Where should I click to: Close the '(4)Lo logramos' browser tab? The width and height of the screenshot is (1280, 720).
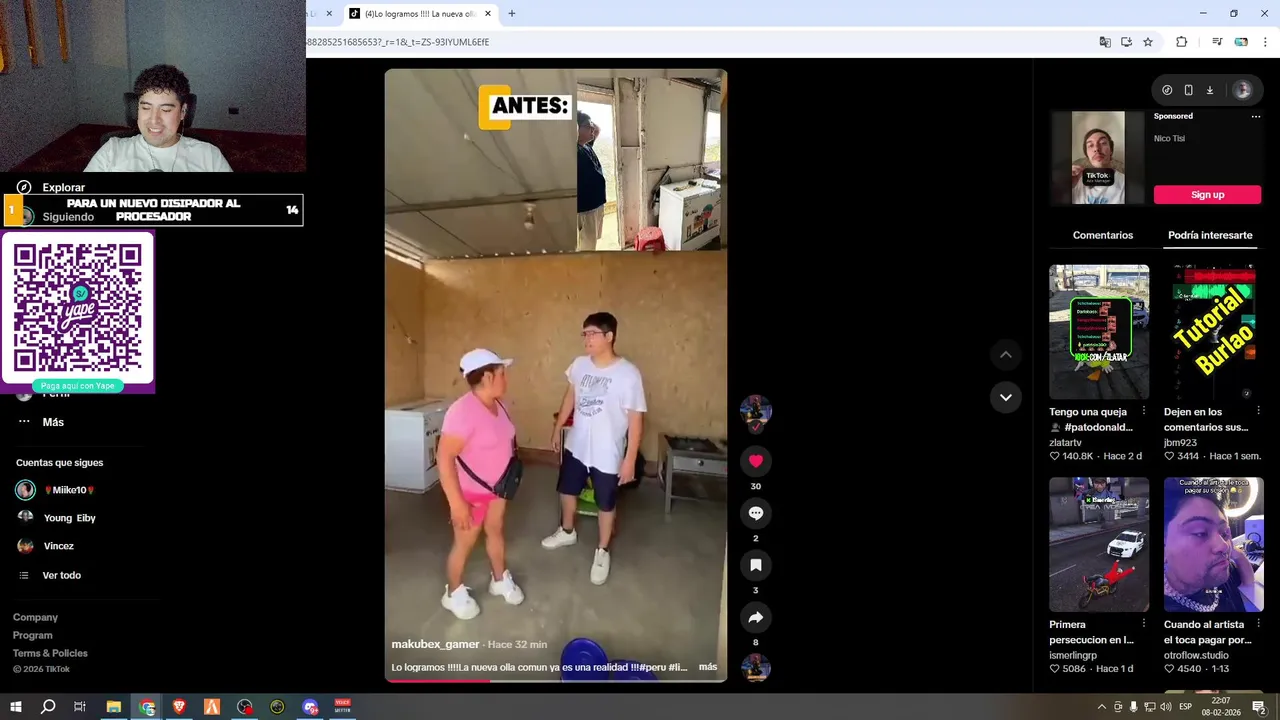[x=488, y=14]
